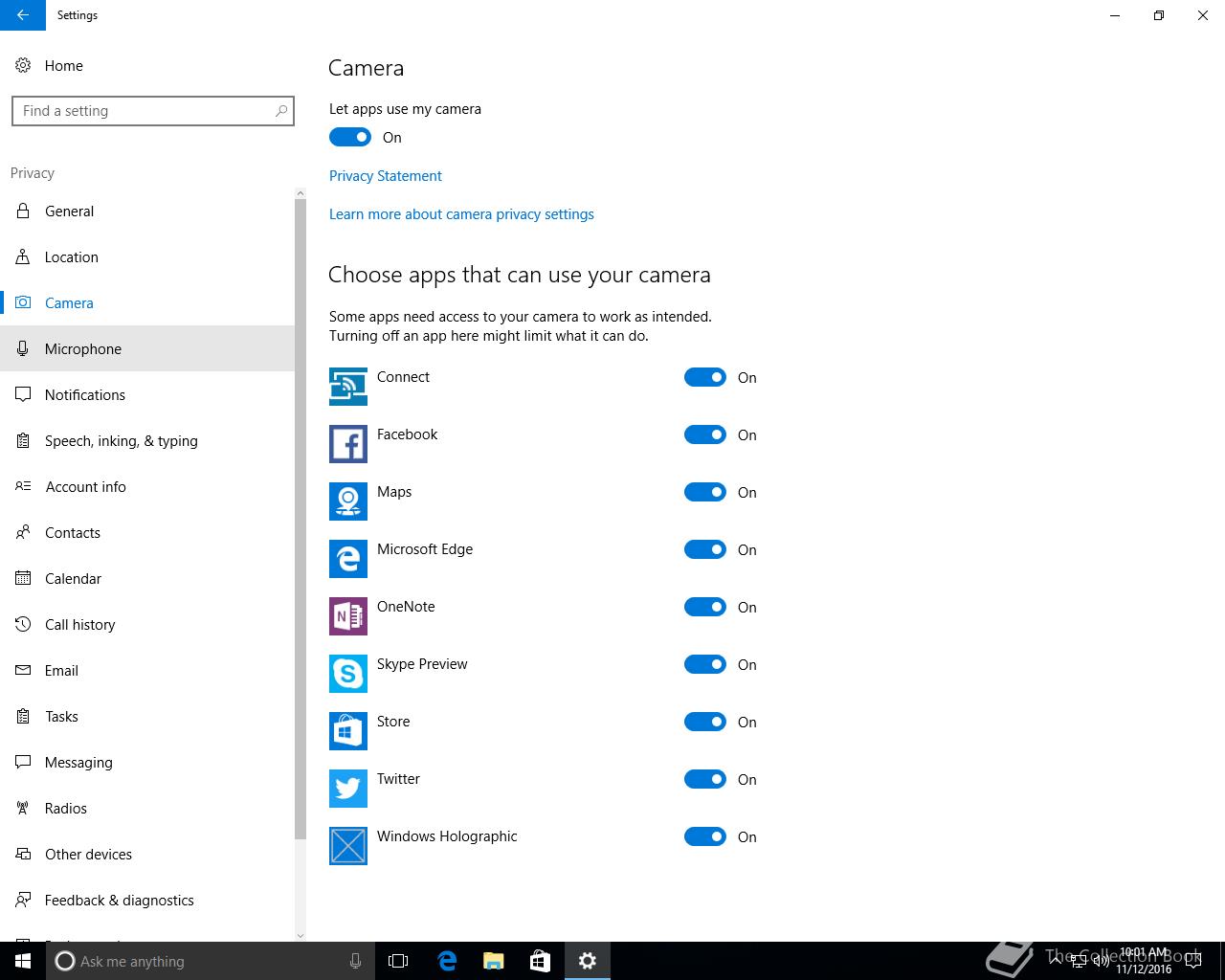Open Task View on the taskbar

[398, 961]
